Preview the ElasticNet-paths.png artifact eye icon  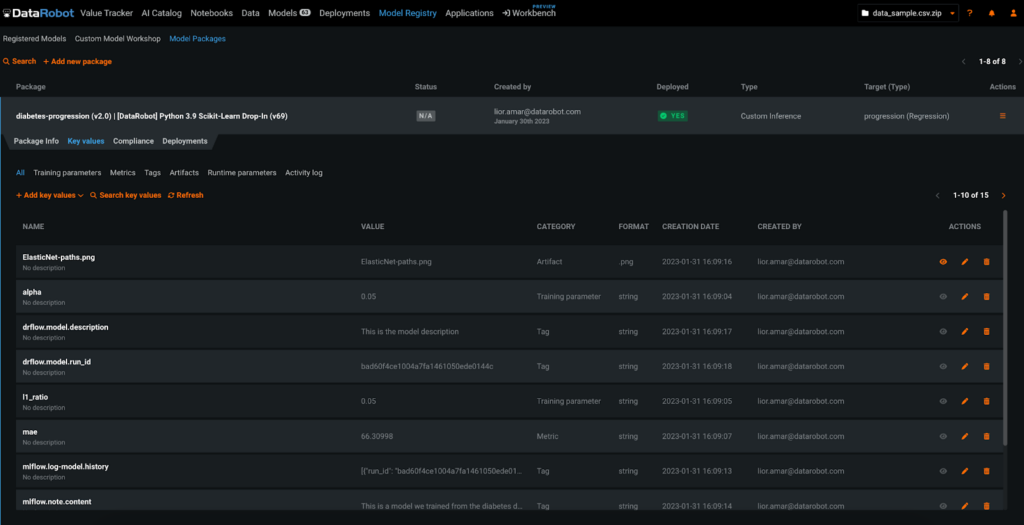tap(943, 261)
